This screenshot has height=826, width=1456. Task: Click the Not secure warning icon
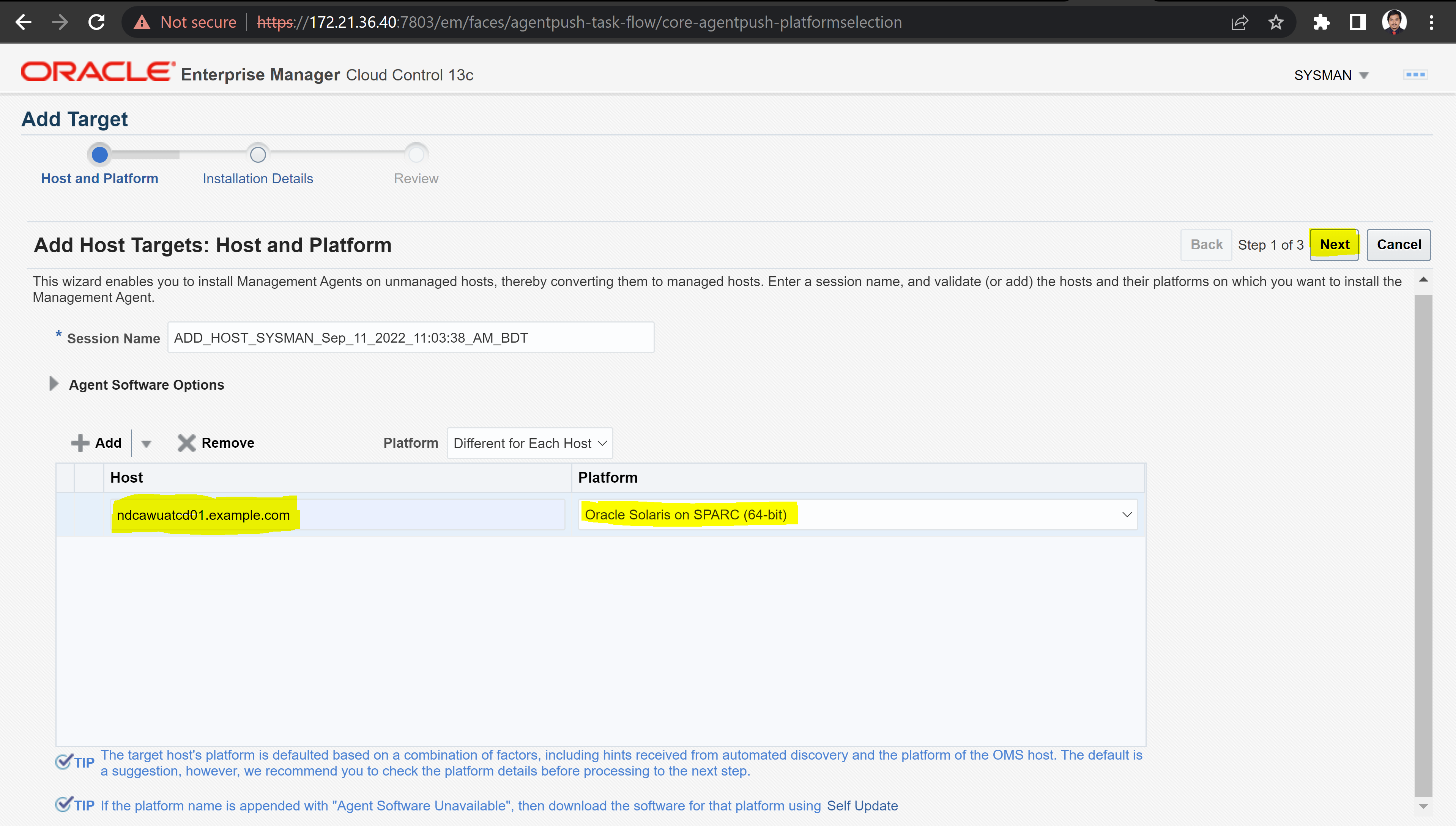coord(142,22)
